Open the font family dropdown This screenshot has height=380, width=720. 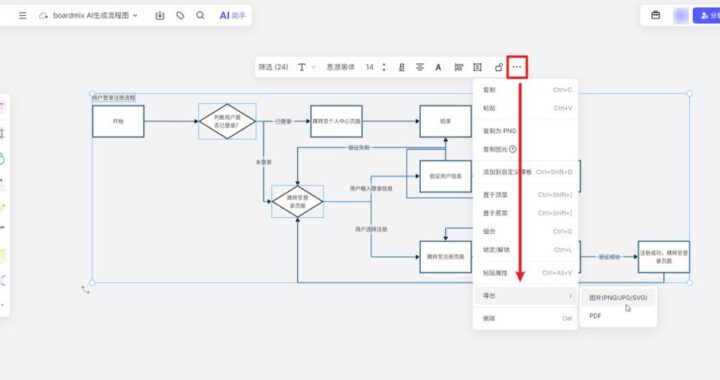[341, 67]
